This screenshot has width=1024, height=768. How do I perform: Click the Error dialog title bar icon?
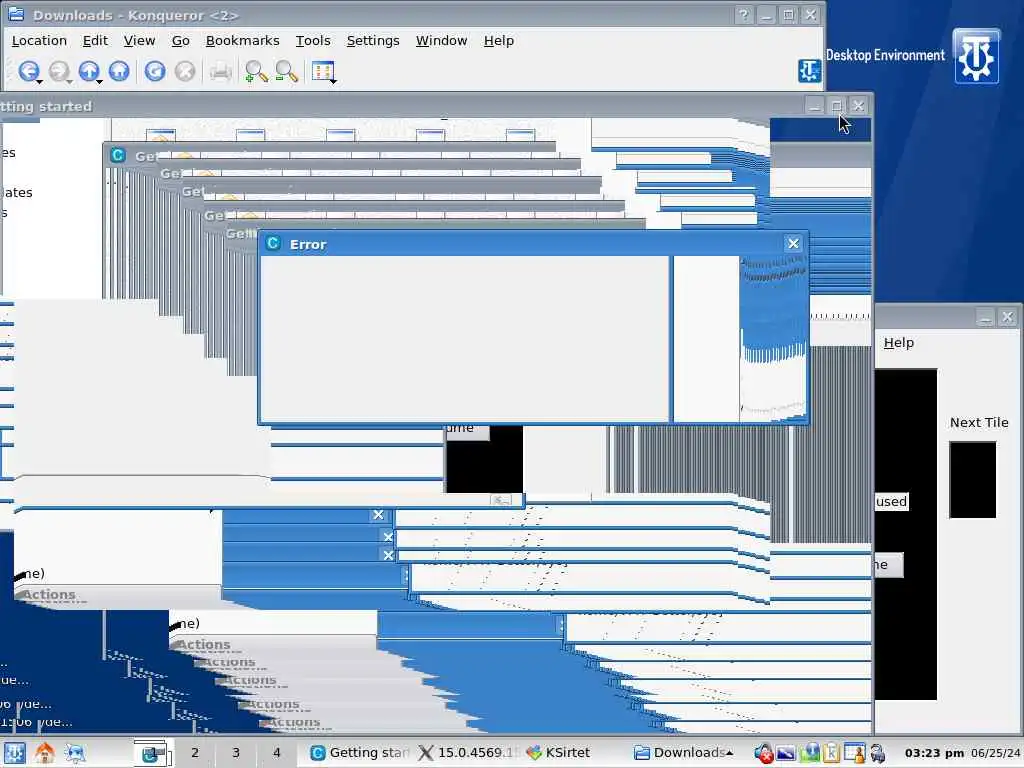click(273, 244)
